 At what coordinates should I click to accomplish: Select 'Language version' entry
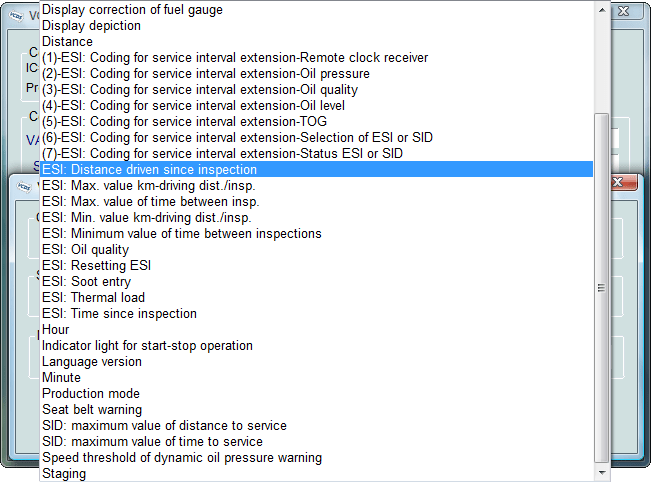coord(316,362)
